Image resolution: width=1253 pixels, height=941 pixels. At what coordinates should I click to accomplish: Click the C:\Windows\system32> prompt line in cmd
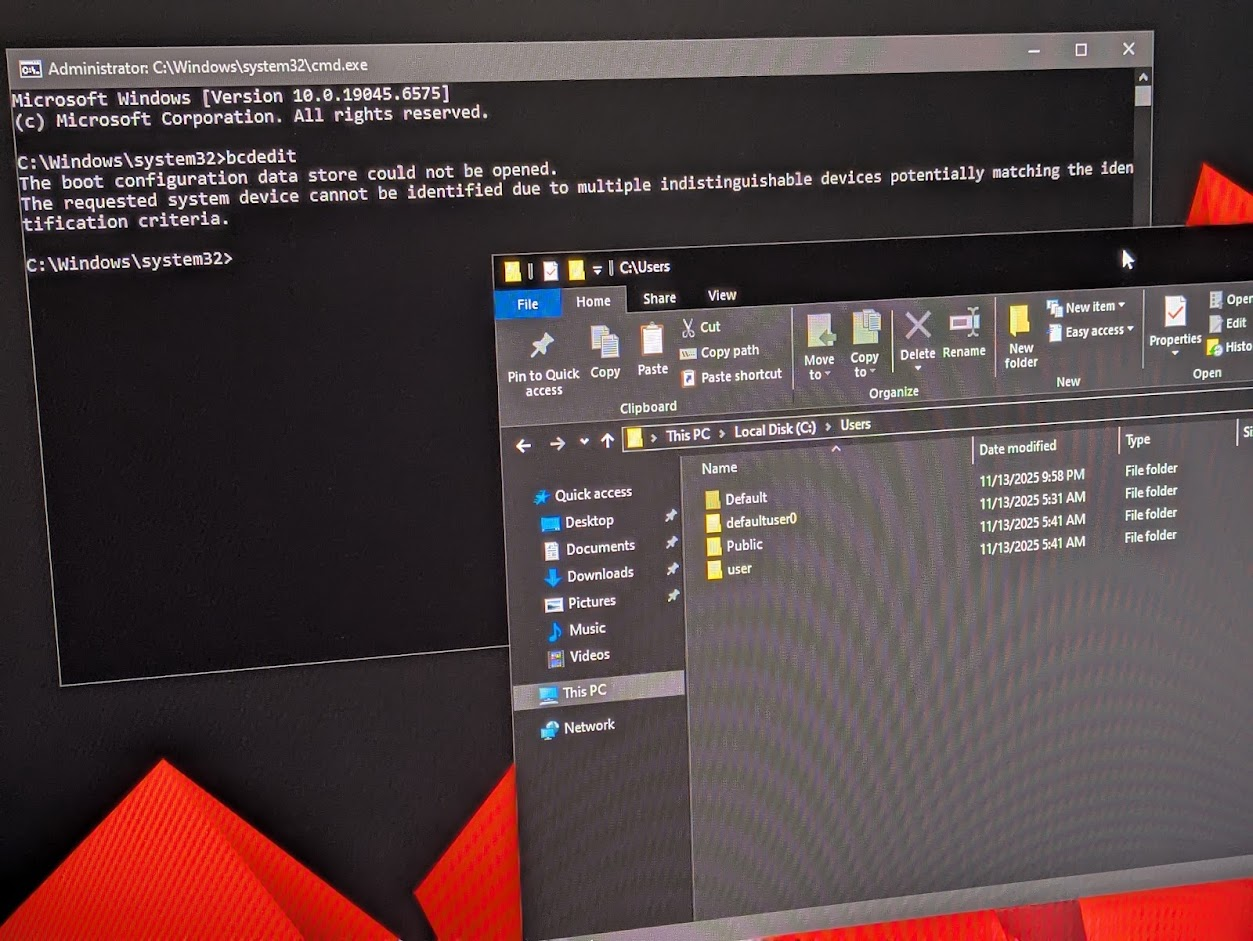(x=130, y=261)
